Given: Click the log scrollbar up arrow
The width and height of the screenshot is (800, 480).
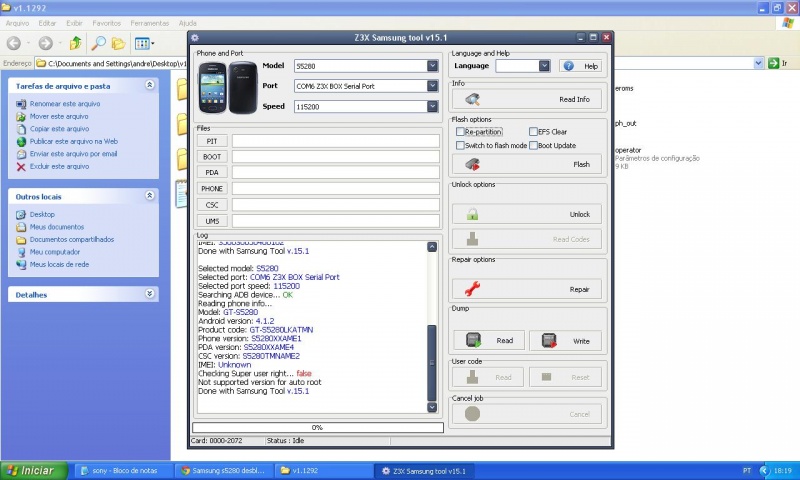Looking at the screenshot, I should [x=432, y=247].
